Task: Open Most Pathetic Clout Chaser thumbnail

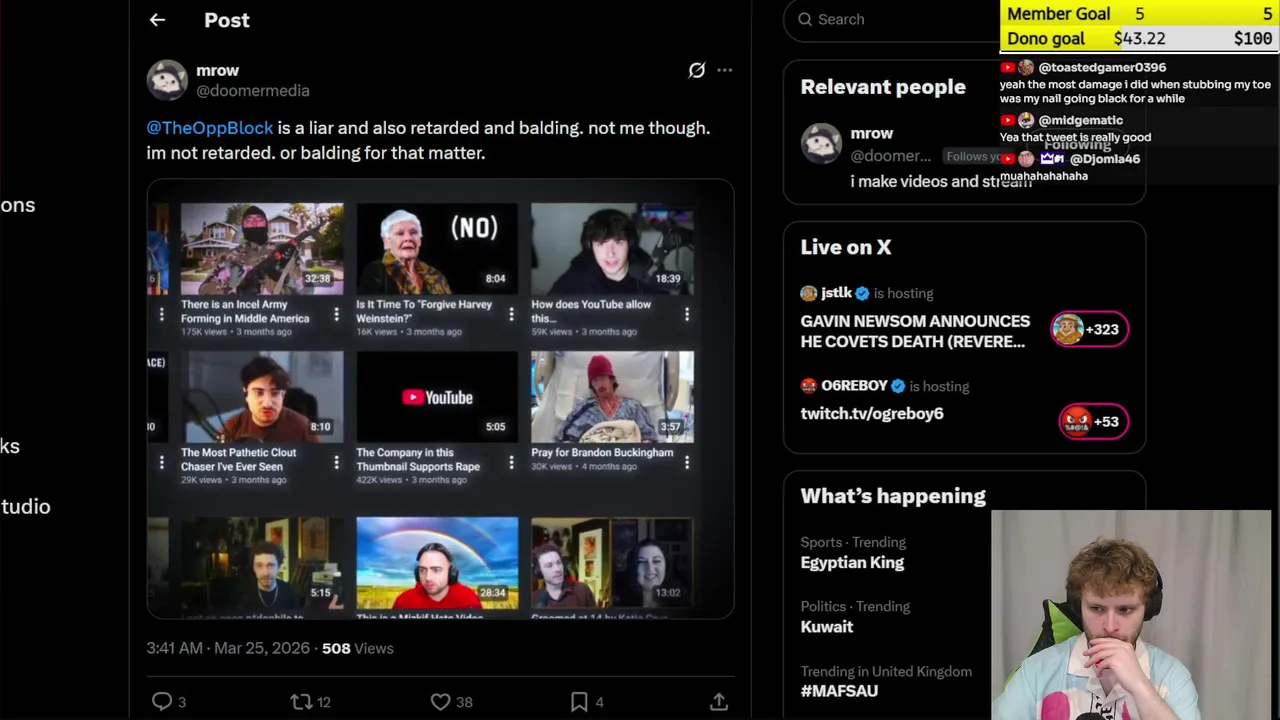Action: (x=262, y=396)
